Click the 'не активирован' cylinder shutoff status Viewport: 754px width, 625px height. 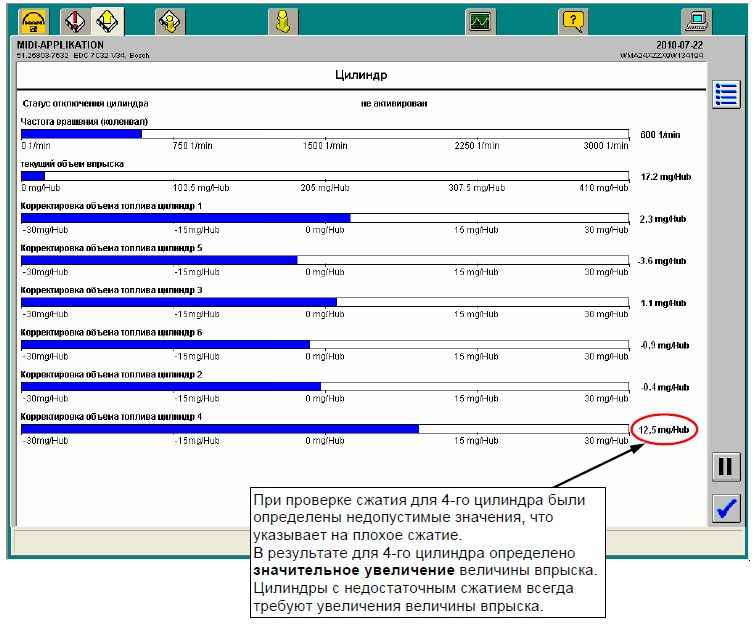pos(394,103)
